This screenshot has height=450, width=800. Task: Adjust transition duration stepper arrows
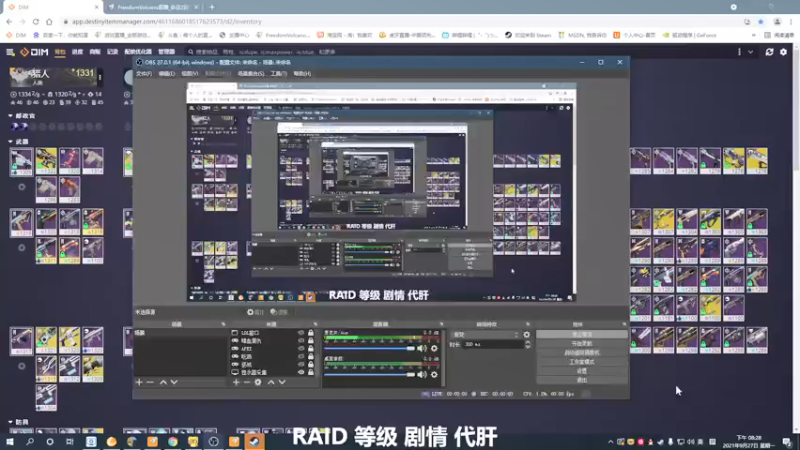click(x=528, y=345)
